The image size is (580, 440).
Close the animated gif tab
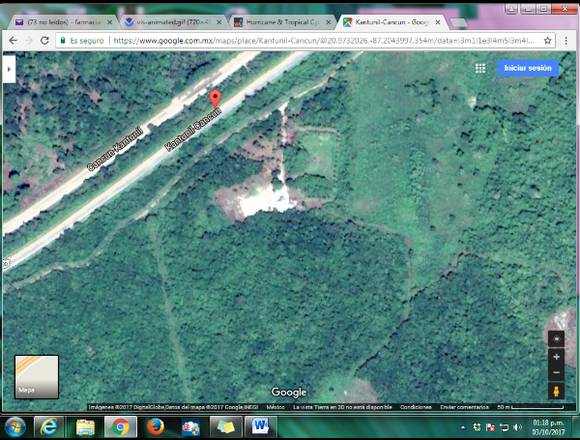[219, 23]
